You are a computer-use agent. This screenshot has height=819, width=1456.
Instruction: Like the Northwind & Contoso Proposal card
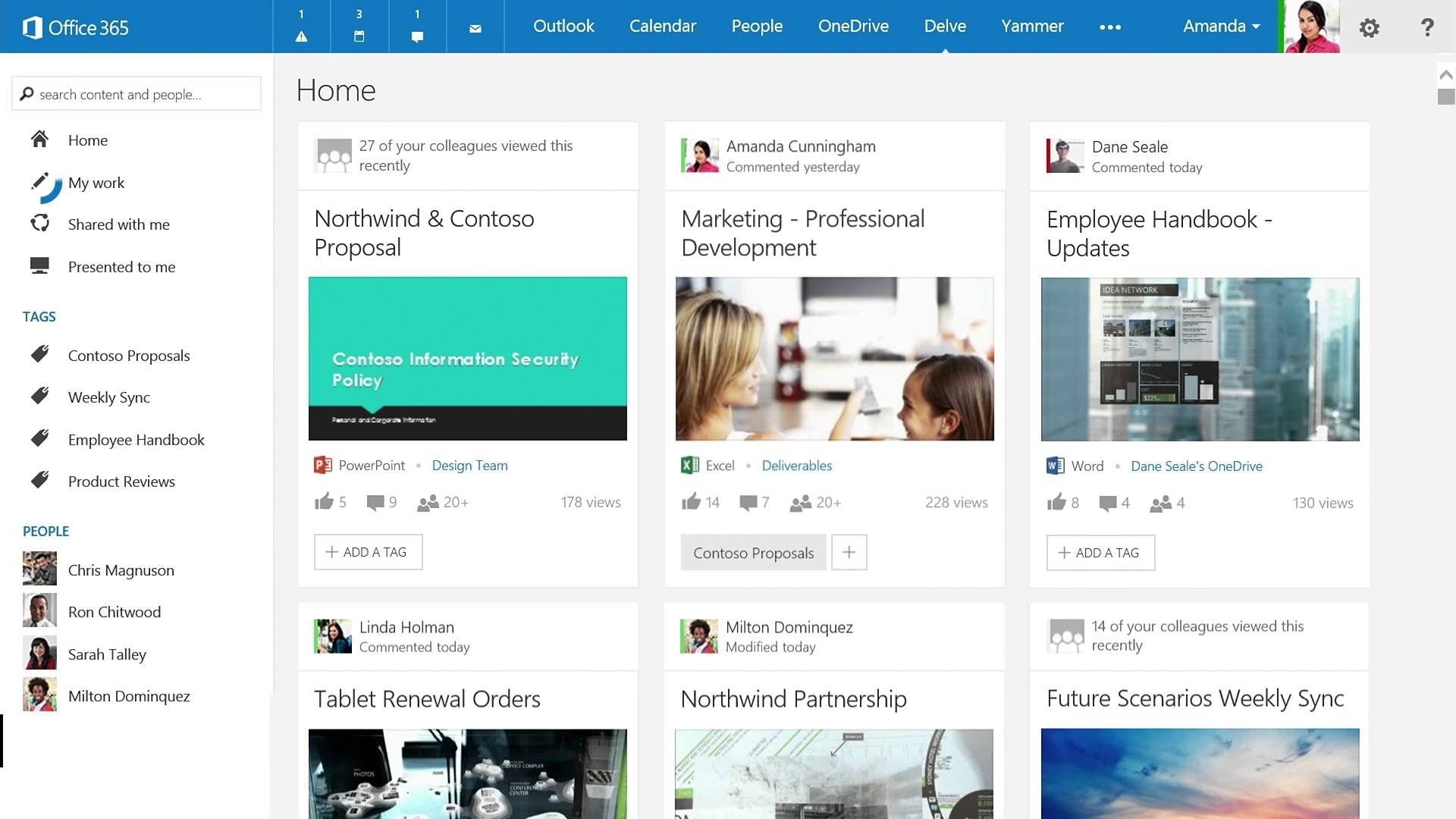coord(325,501)
